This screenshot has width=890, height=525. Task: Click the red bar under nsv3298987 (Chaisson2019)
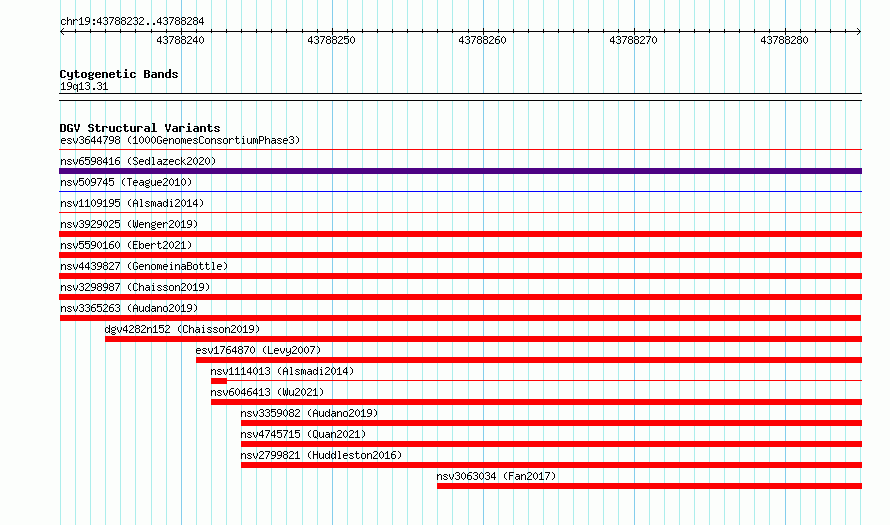tap(460, 297)
